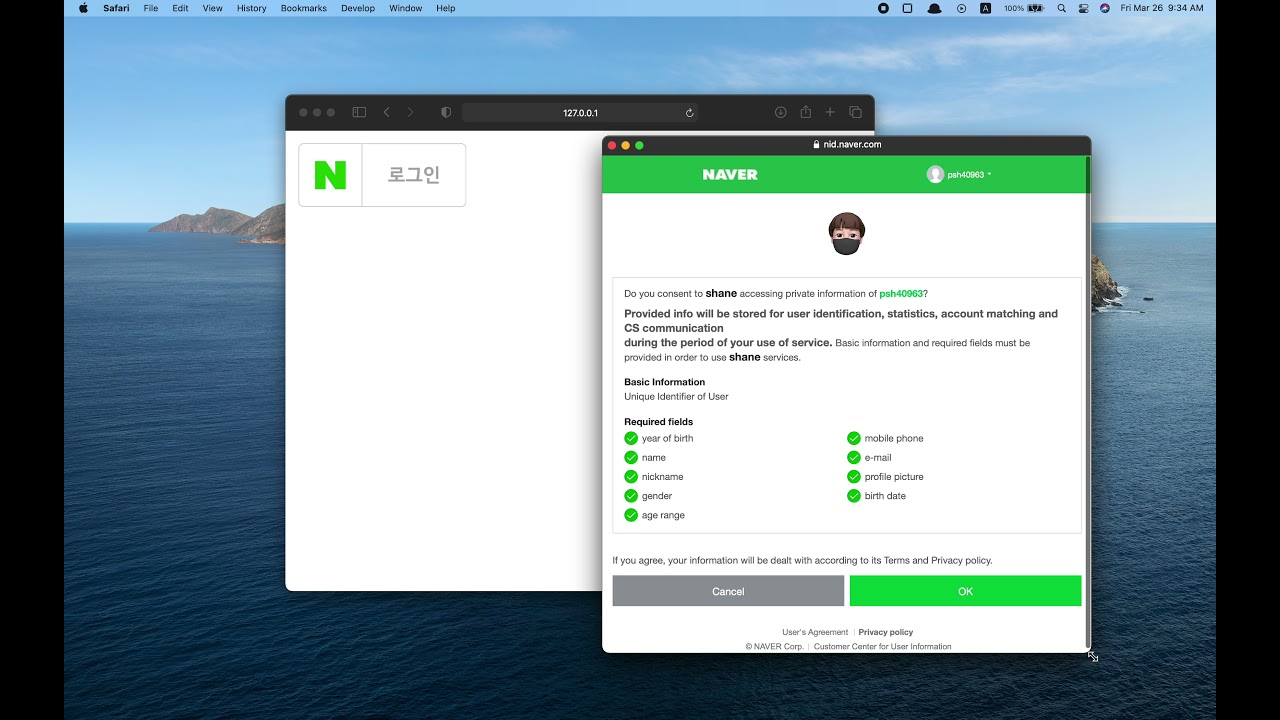Open the Edit menu
This screenshot has height=720, width=1280.
(x=180, y=8)
